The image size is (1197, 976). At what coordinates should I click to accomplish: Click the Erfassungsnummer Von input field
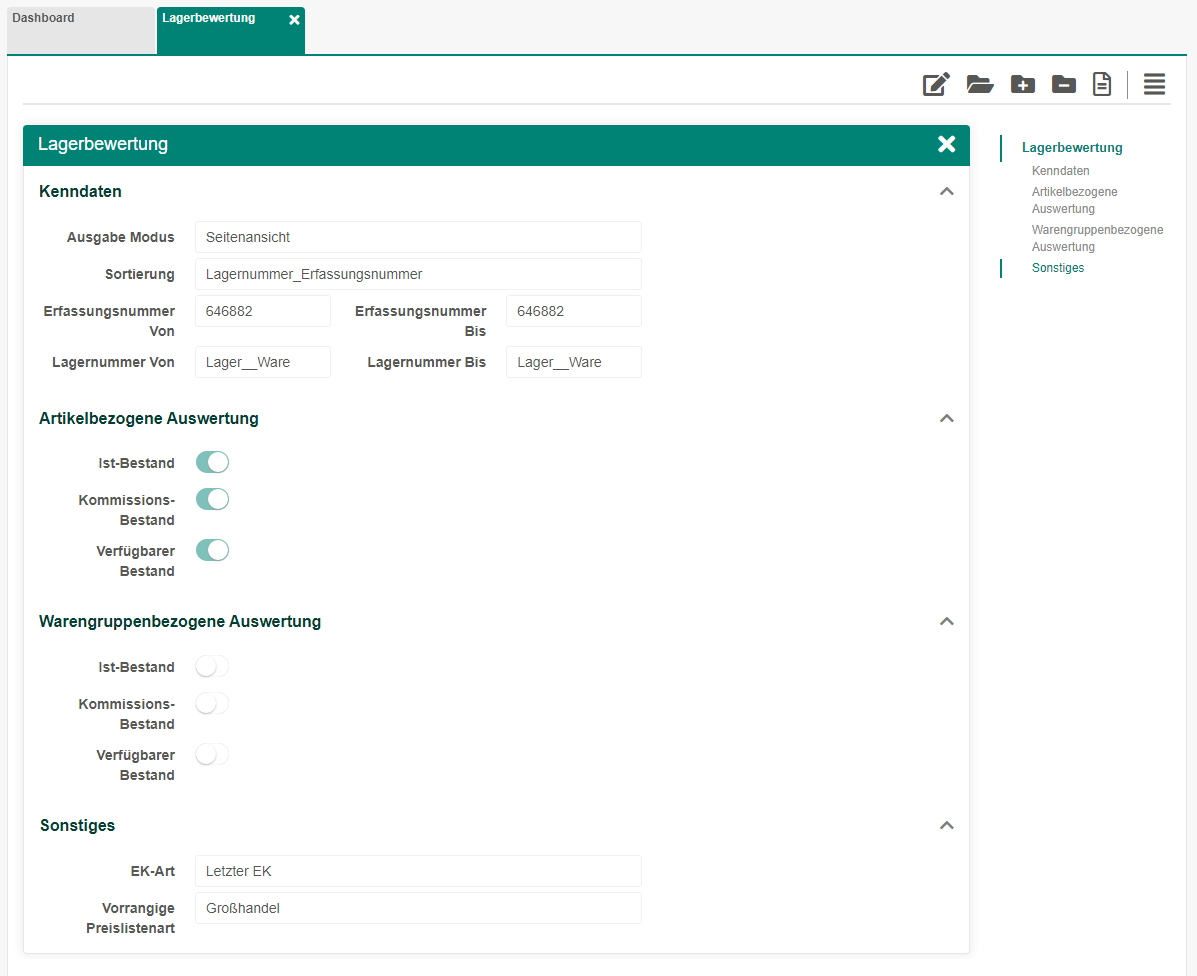(x=262, y=311)
